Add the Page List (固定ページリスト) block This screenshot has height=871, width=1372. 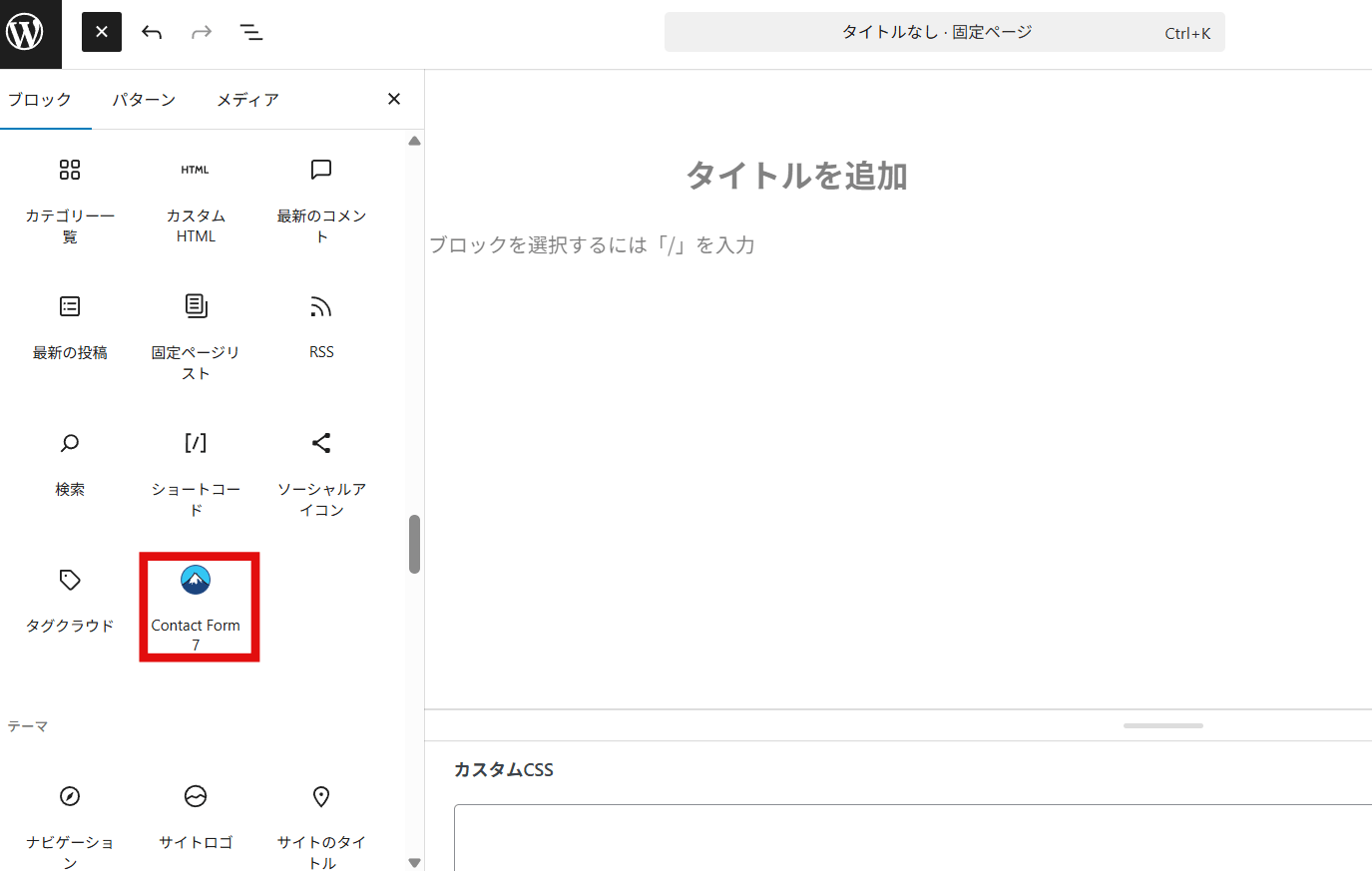pos(196,334)
